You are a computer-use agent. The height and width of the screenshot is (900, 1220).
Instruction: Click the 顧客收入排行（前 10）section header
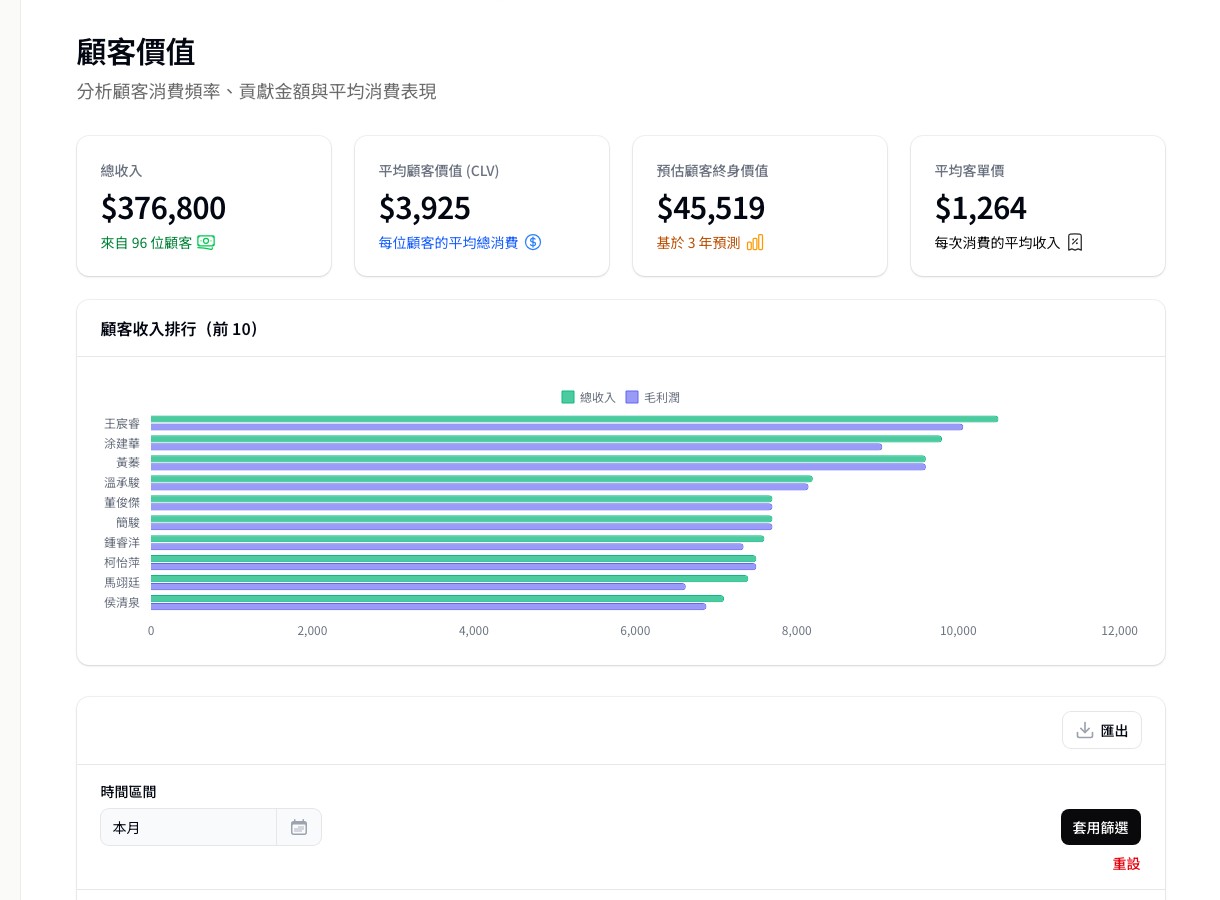[x=180, y=329]
